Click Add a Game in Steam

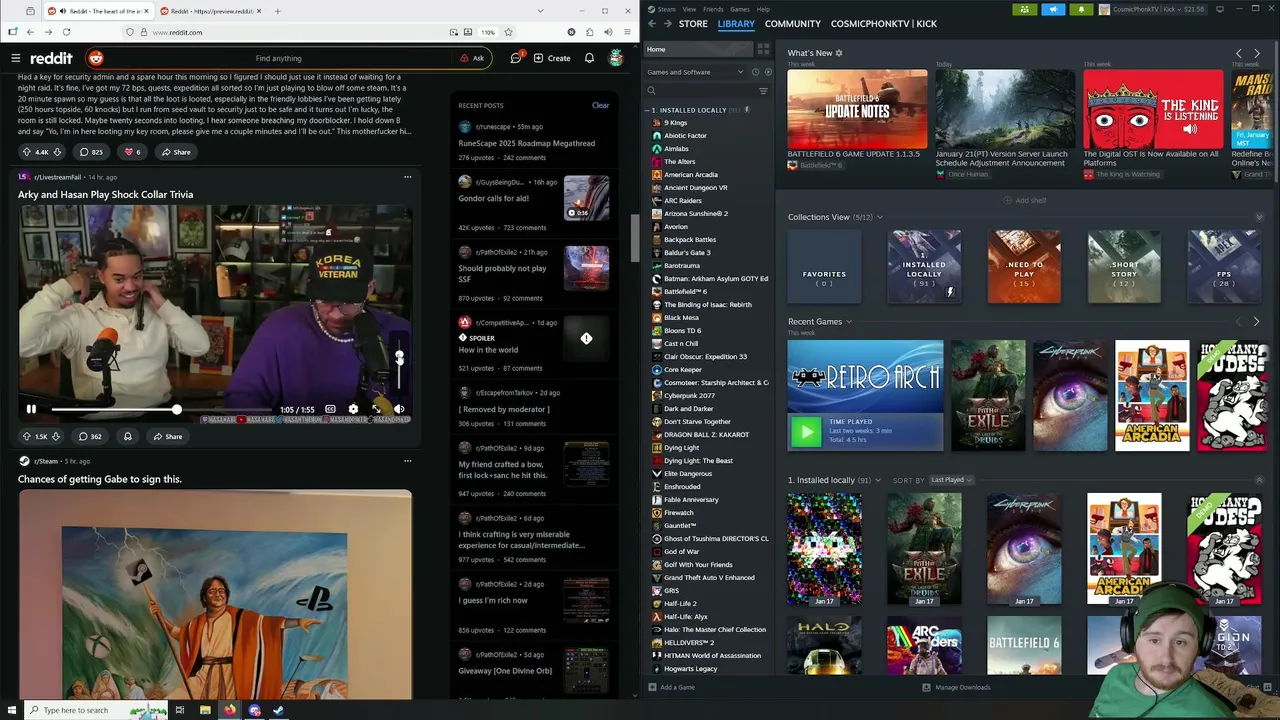[x=671, y=687]
